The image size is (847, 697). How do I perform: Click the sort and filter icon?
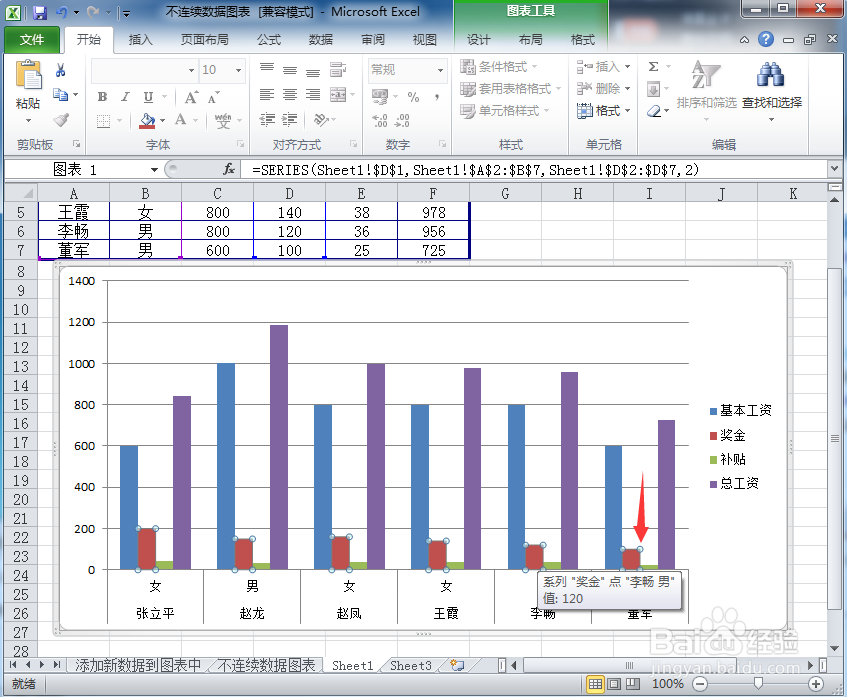[x=707, y=74]
